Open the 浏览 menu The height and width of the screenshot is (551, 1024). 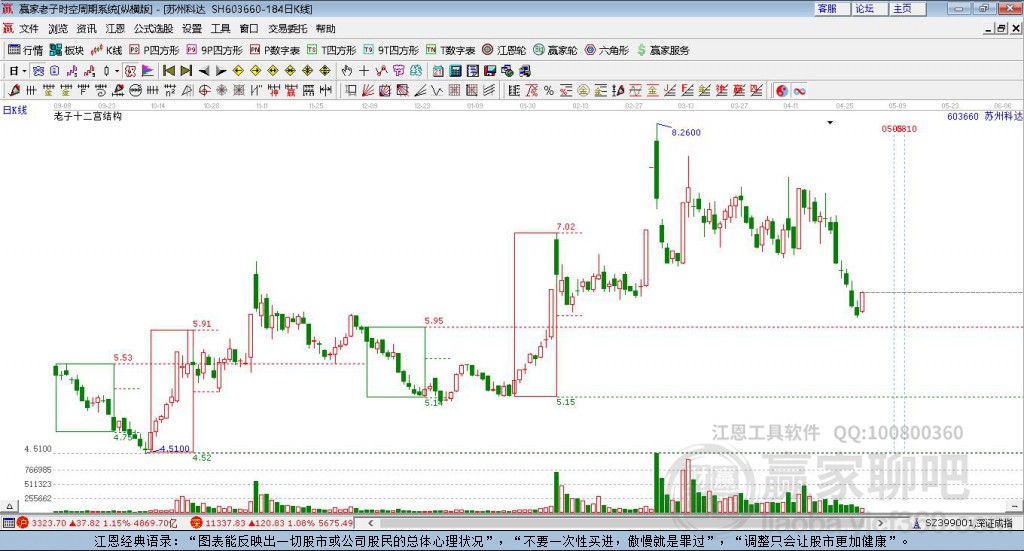tap(57, 29)
